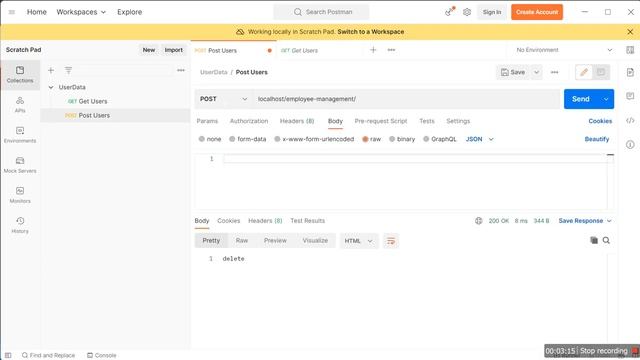Click the create new collection plus icon

[51, 71]
